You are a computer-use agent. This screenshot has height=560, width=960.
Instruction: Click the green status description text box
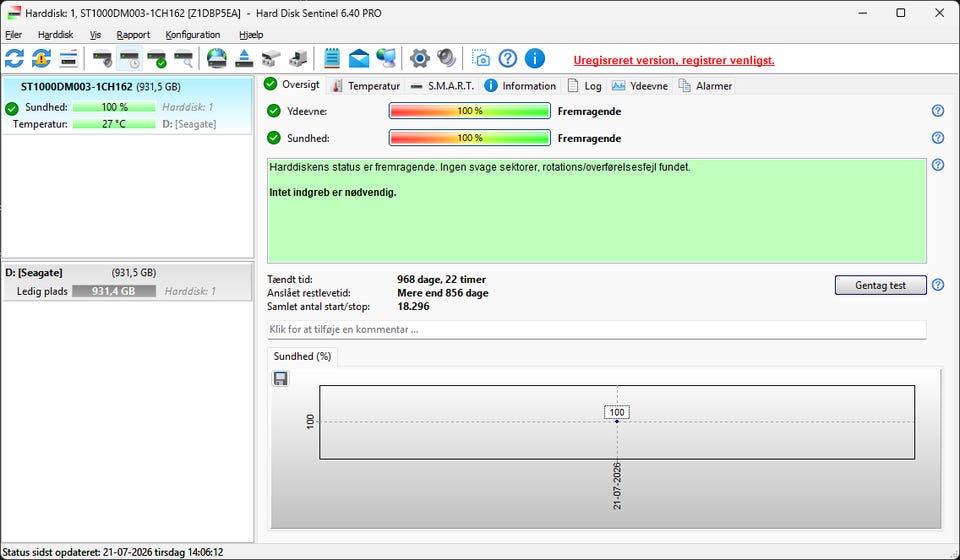(x=597, y=211)
